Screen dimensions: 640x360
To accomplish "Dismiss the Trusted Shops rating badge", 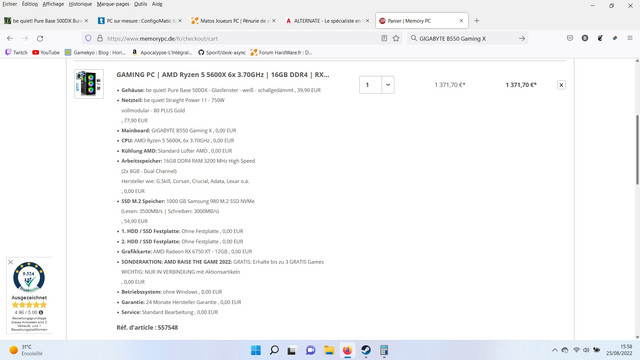I will tap(11, 262).
